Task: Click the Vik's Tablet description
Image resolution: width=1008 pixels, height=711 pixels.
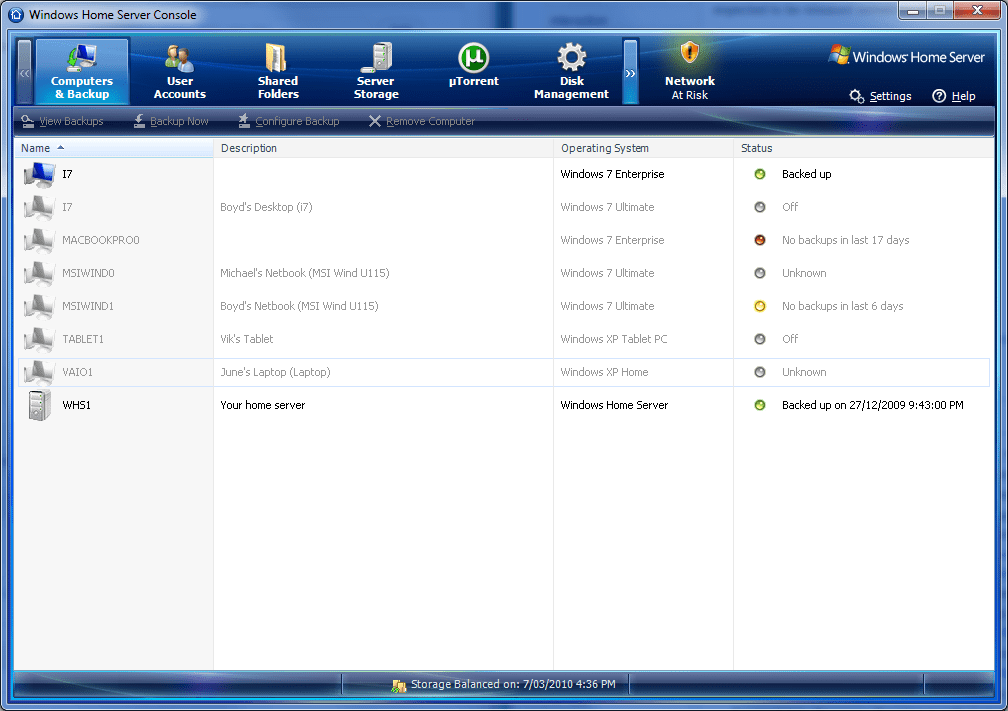Action: click(247, 339)
